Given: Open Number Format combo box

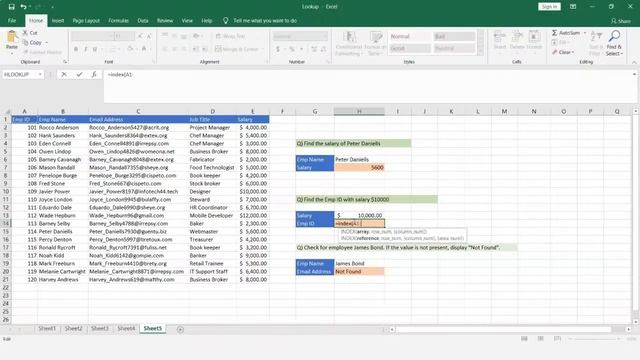Looking at the screenshot, I should coord(300,36).
